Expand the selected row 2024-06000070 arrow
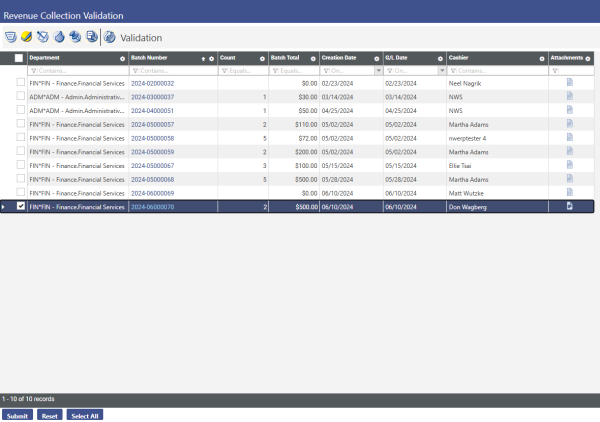600x422 pixels. pos(3,207)
